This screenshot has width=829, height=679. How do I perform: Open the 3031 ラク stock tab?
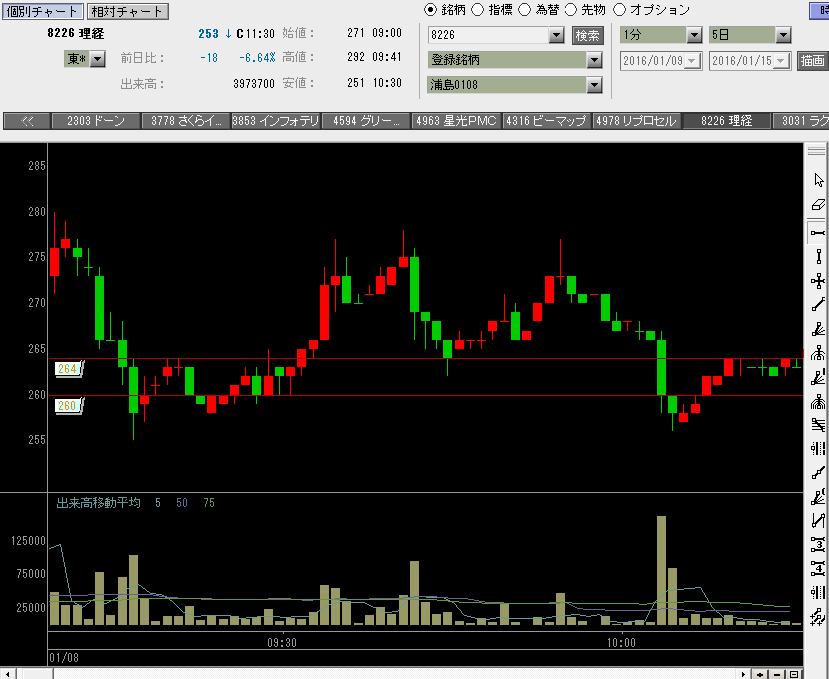click(800, 121)
